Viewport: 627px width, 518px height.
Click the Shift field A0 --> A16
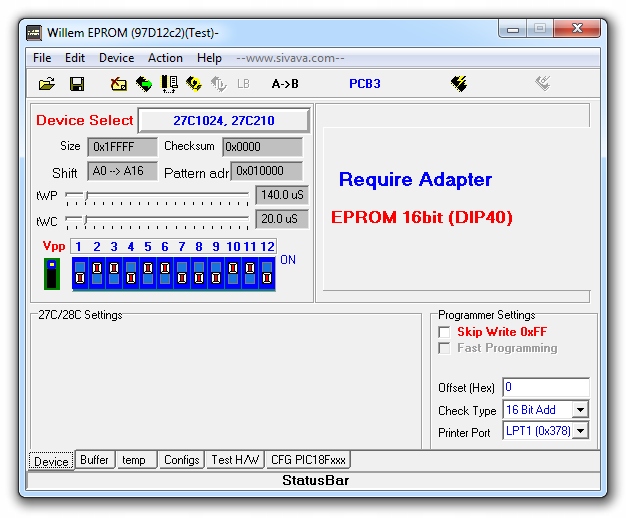(122, 171)
